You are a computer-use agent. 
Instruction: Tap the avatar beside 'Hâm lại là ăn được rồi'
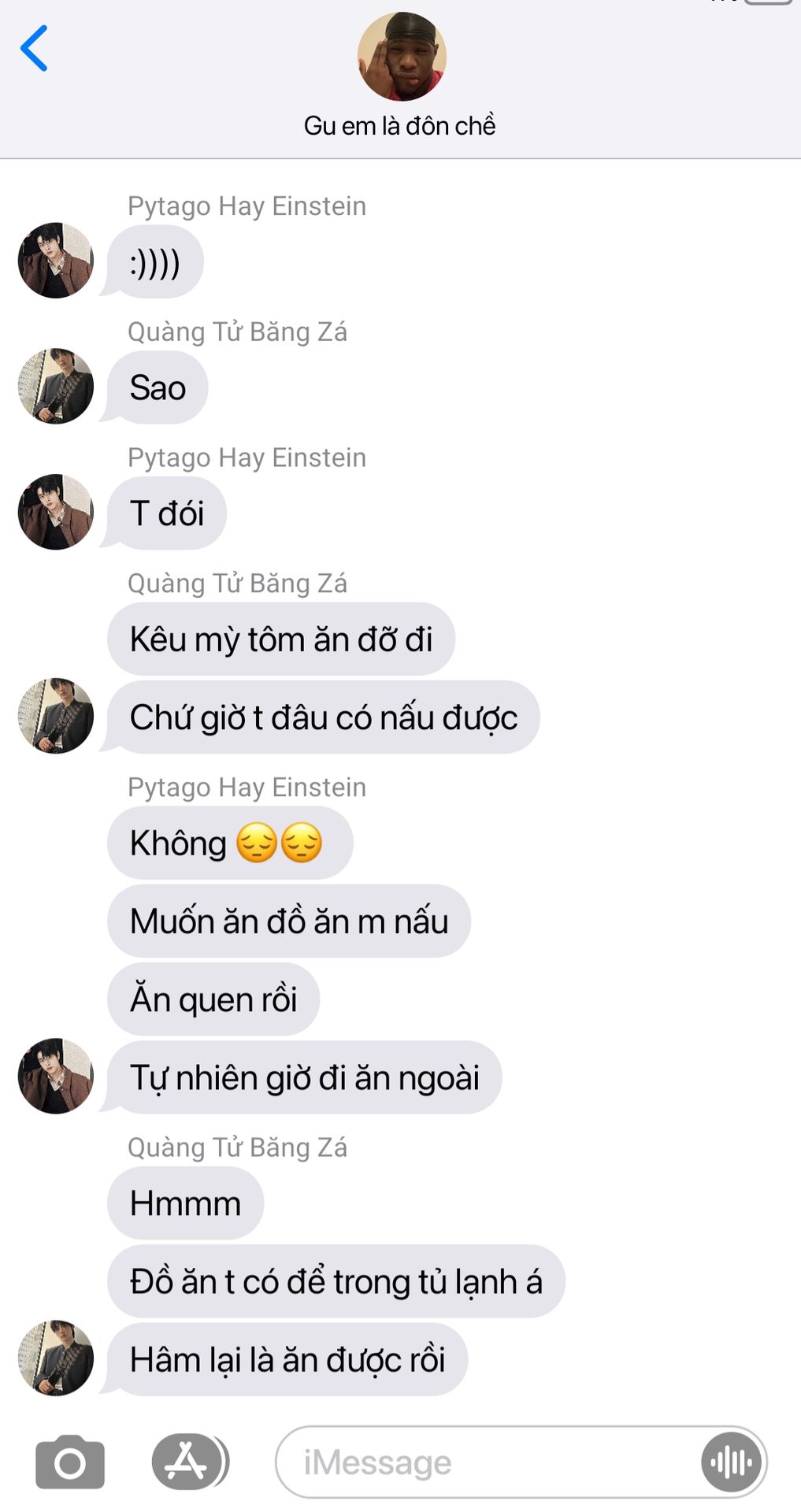56,1358
